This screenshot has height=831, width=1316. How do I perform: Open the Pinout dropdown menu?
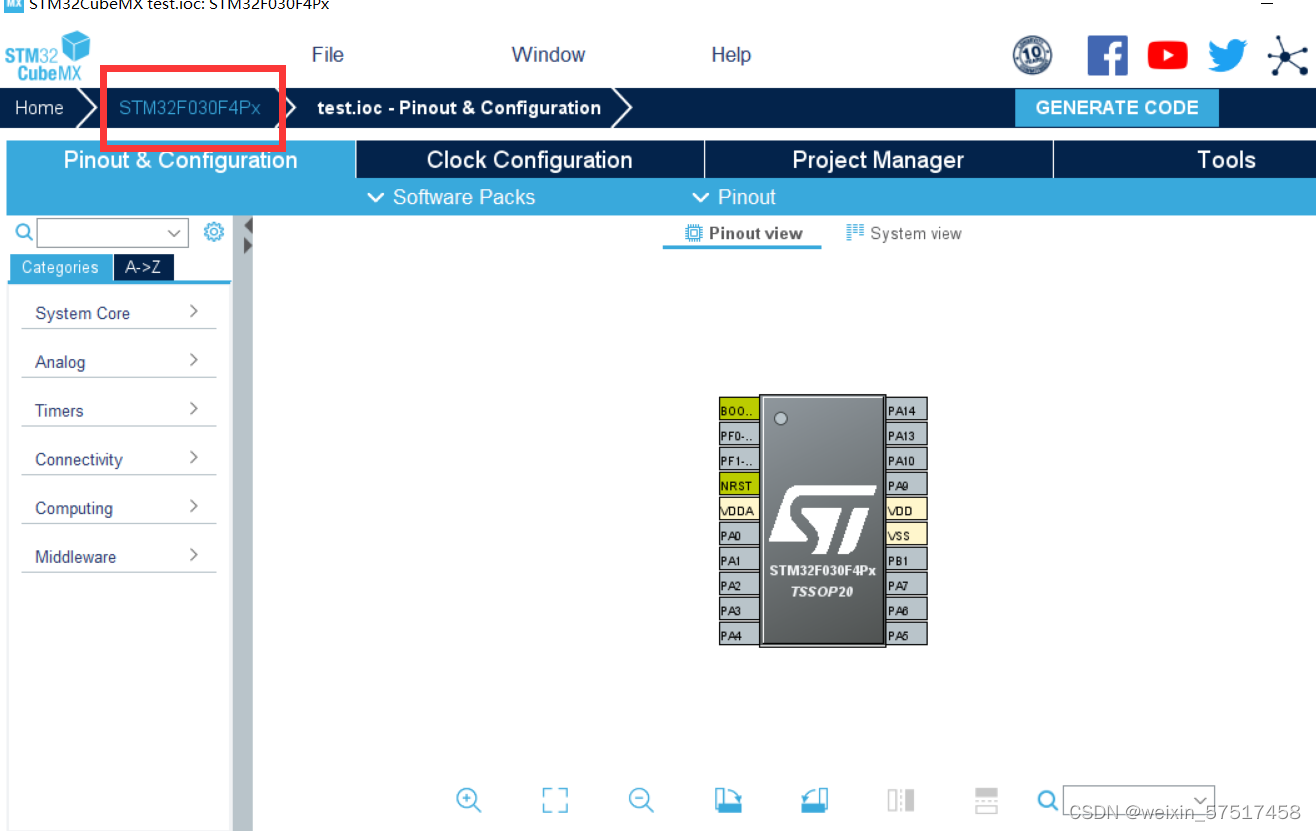(733, 197)
